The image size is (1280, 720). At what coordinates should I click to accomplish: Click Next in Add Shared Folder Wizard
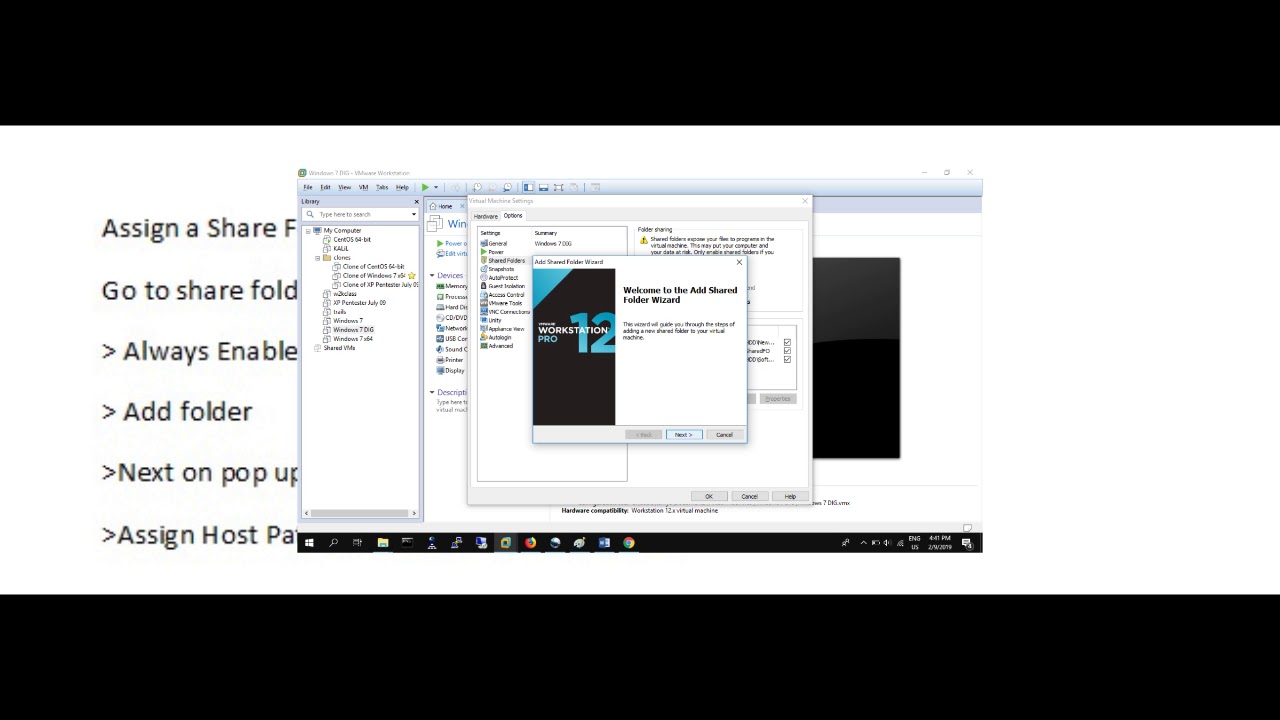(684, 435)
